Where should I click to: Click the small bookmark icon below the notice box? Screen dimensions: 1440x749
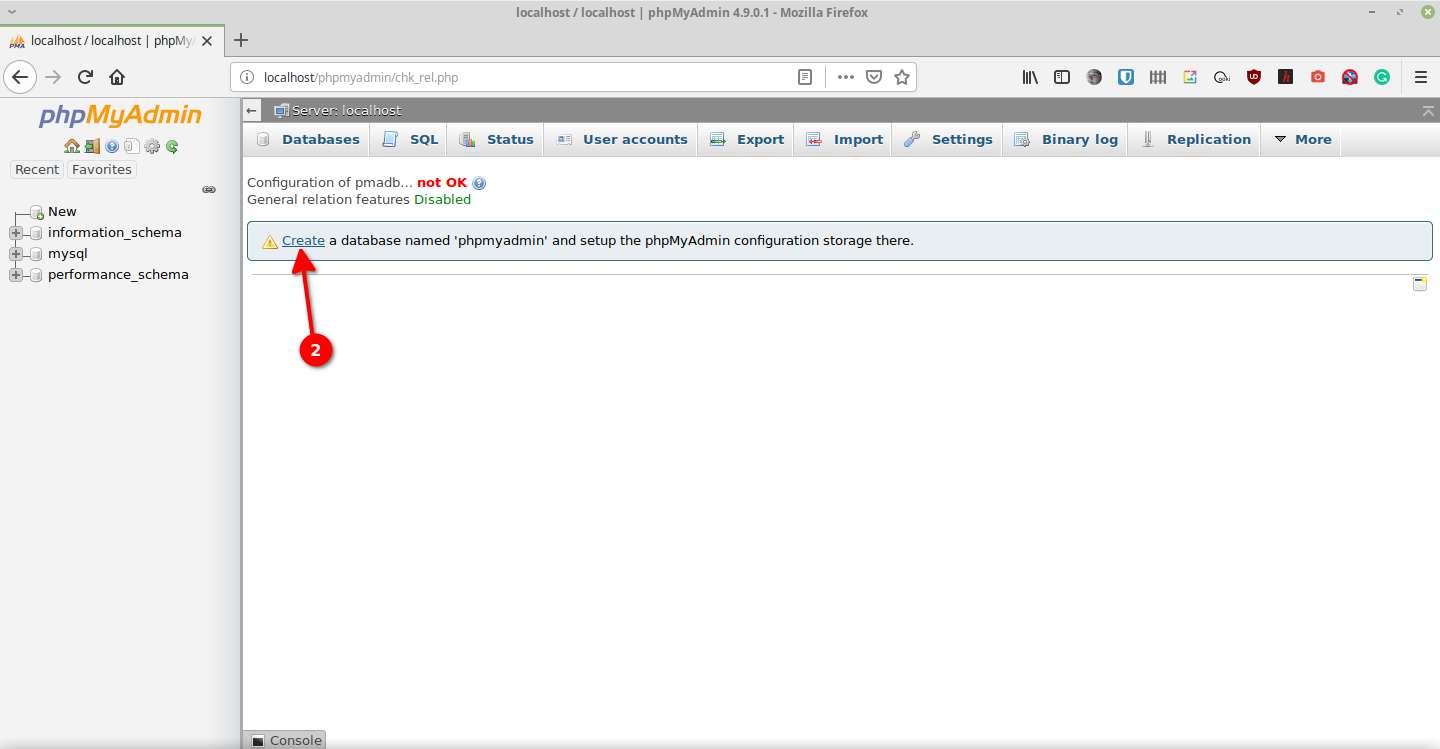coord(1420,284)
